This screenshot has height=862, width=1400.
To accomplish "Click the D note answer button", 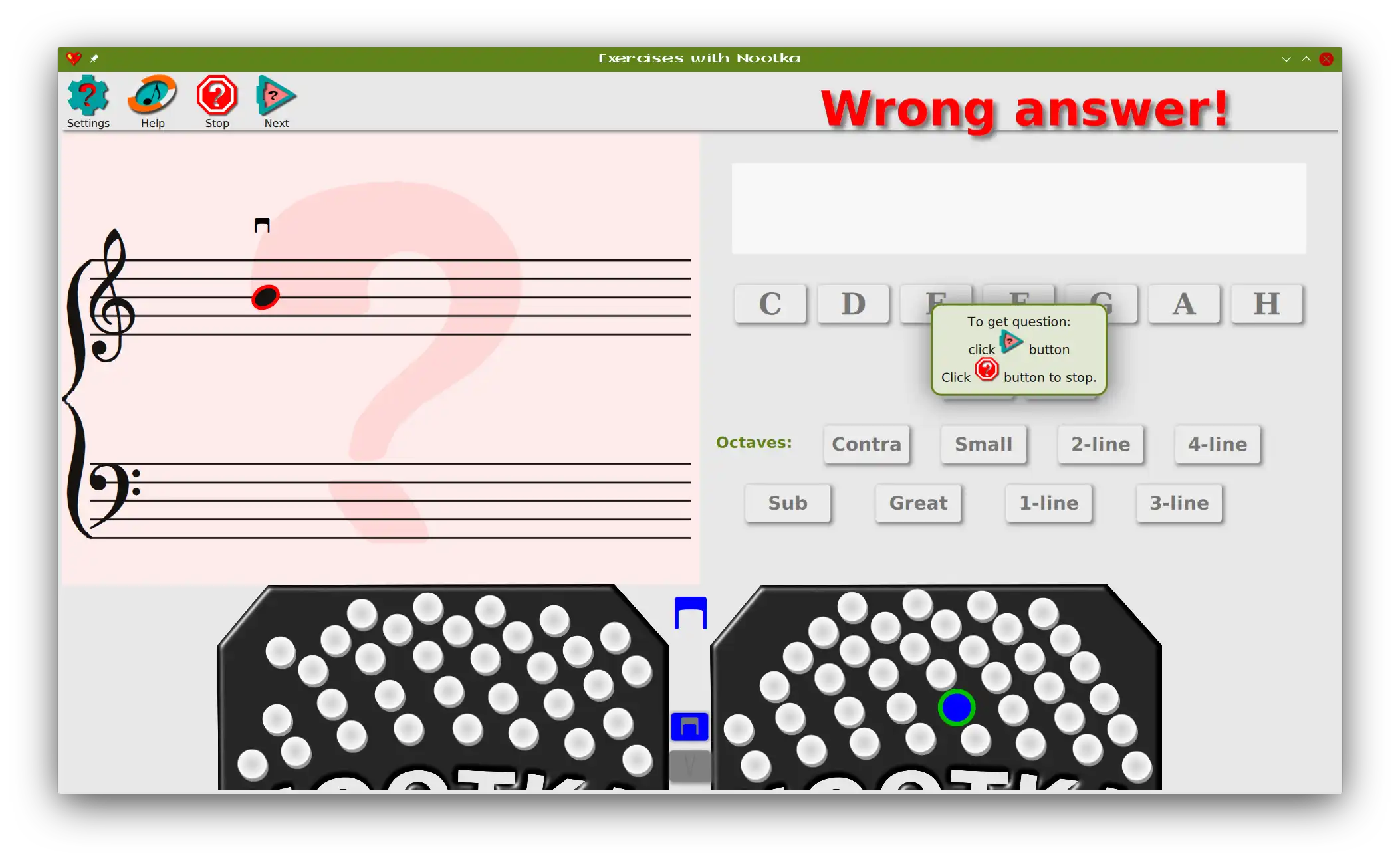I will point(852,304).
